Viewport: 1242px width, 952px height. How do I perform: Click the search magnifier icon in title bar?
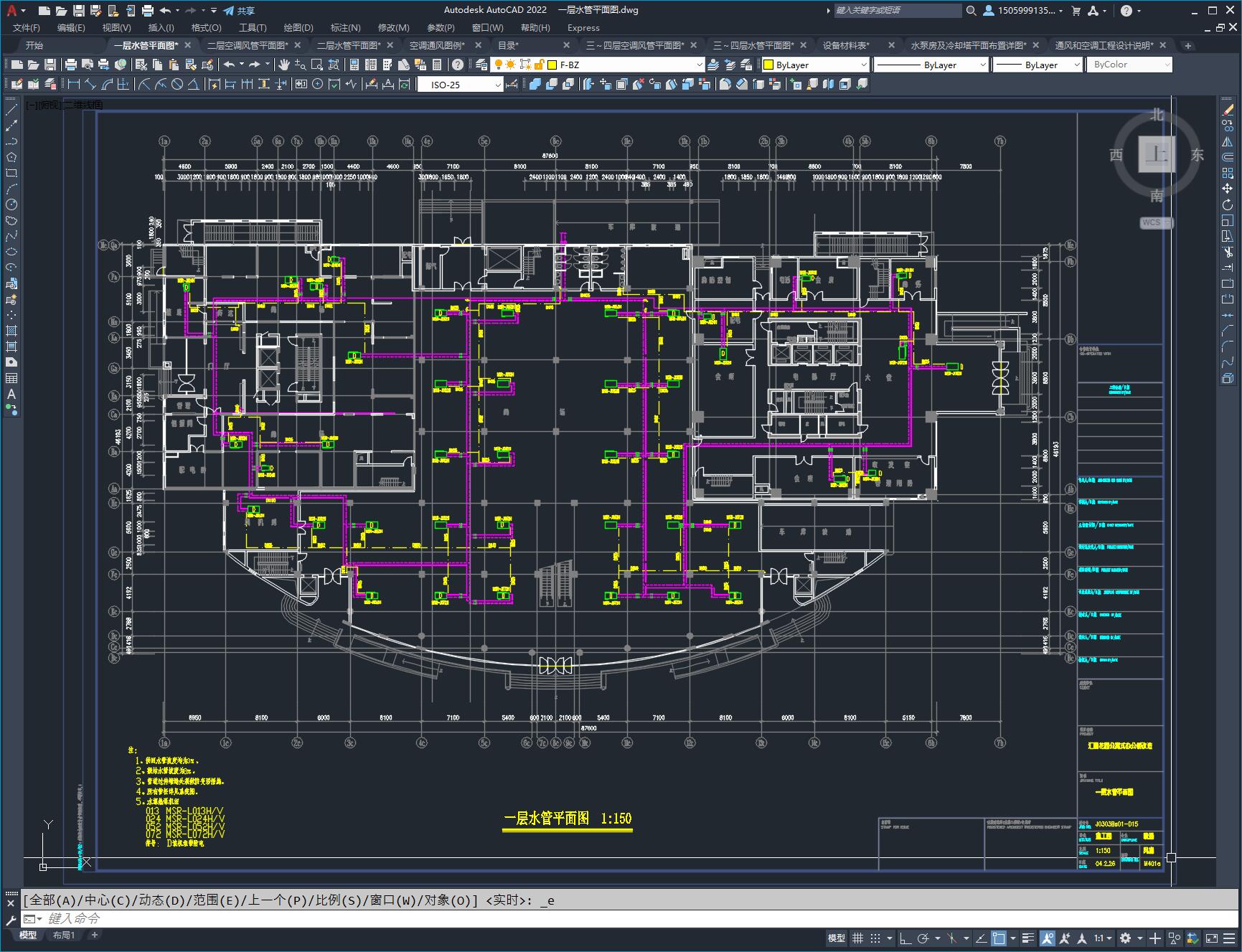click(x=972, y=10)
